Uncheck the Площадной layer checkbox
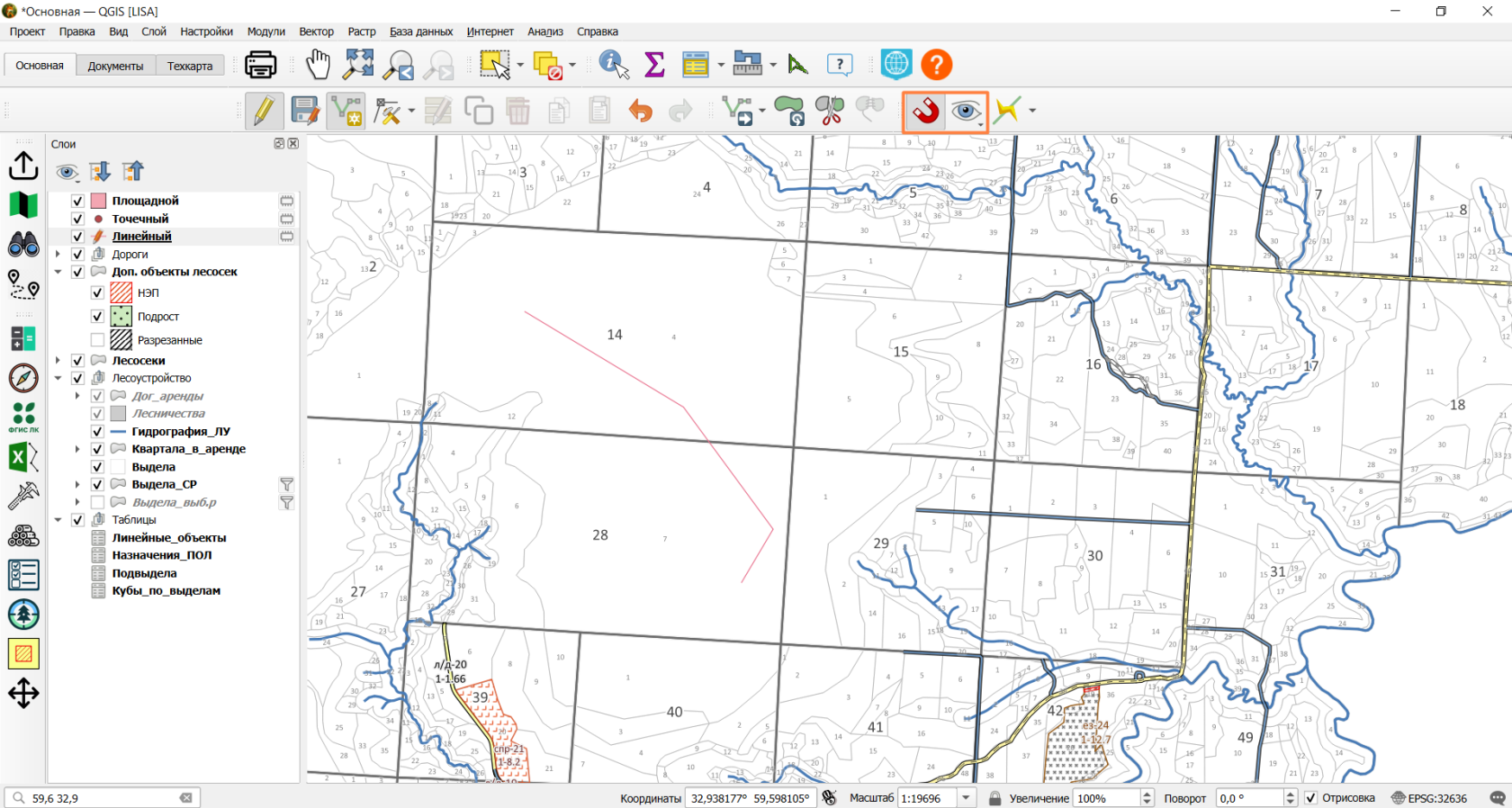 [77, 201]
